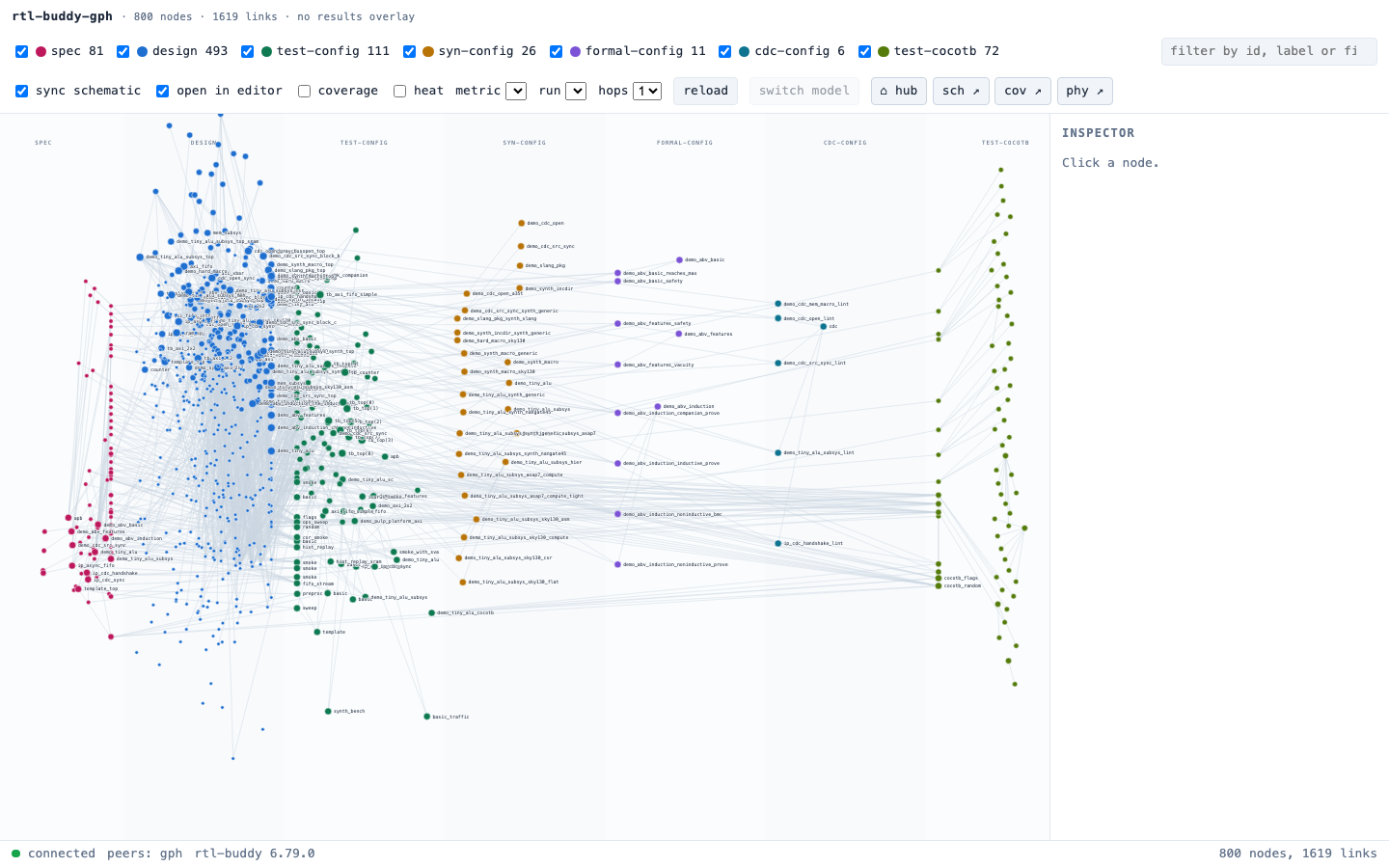This screenshot has height=868, width=1389.
Task: Select the demo_abv_basic purple node
Action: (x=679, y=259)
